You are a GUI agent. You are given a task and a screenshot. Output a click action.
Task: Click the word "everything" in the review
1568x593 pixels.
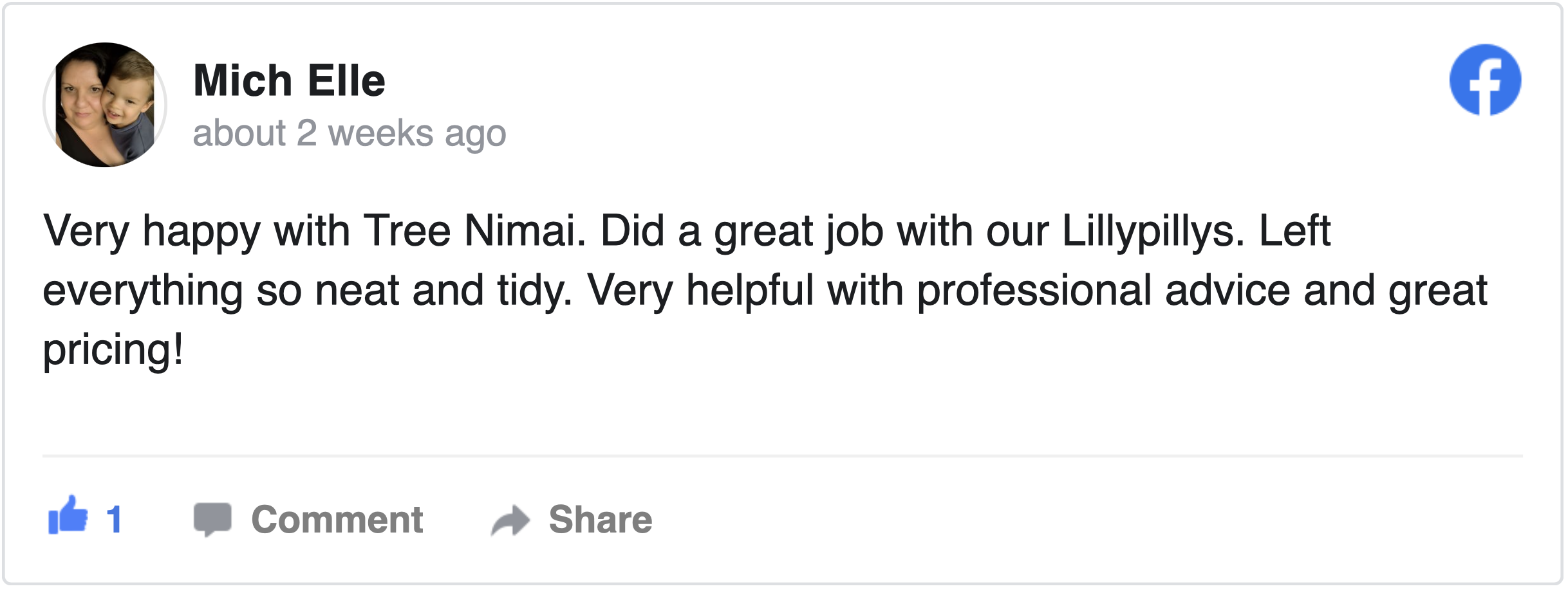pyautogui.click(x=143, y=291)
